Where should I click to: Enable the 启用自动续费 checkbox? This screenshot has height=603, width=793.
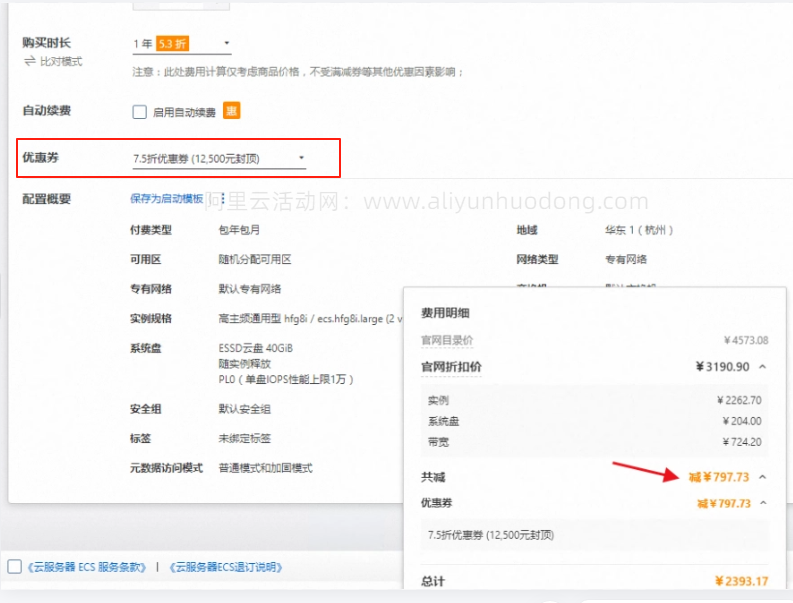(140, 112)
